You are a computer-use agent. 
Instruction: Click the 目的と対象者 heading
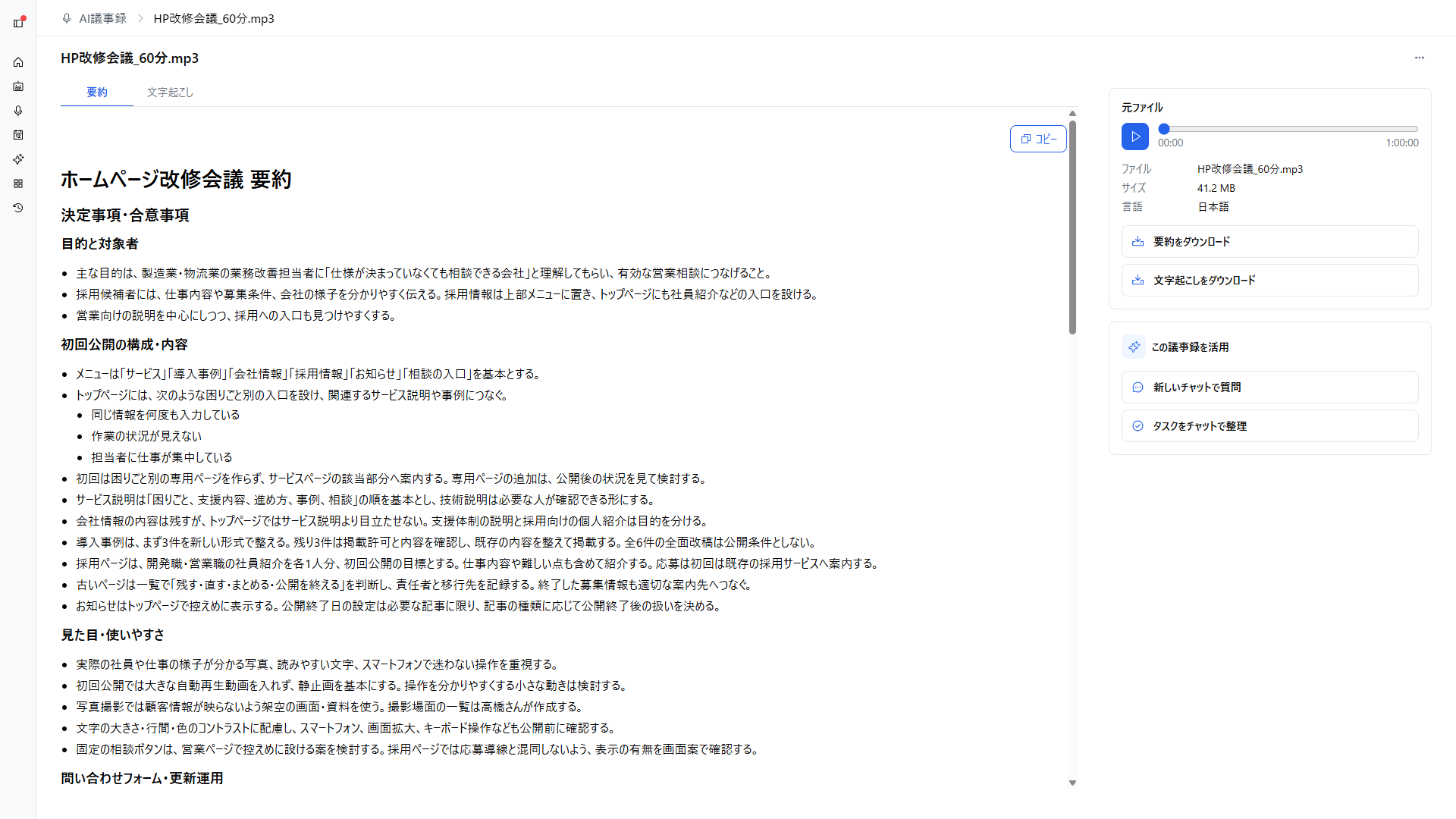(99, 244)
